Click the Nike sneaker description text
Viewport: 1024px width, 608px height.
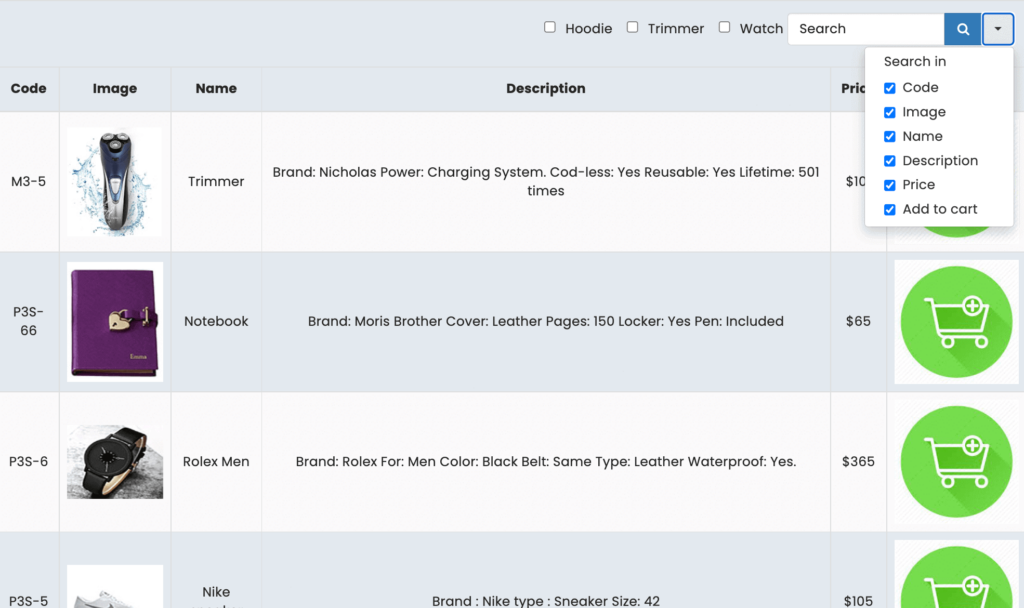click(546, 601)
